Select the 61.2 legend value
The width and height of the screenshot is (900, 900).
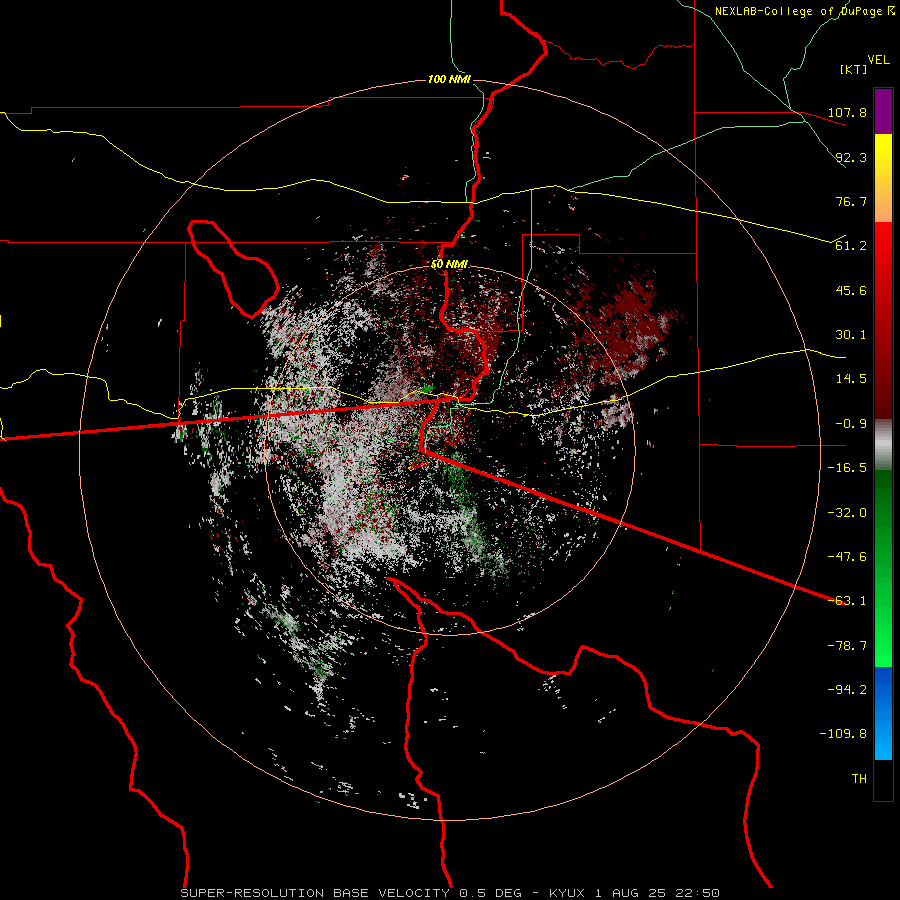pos(851,246)
